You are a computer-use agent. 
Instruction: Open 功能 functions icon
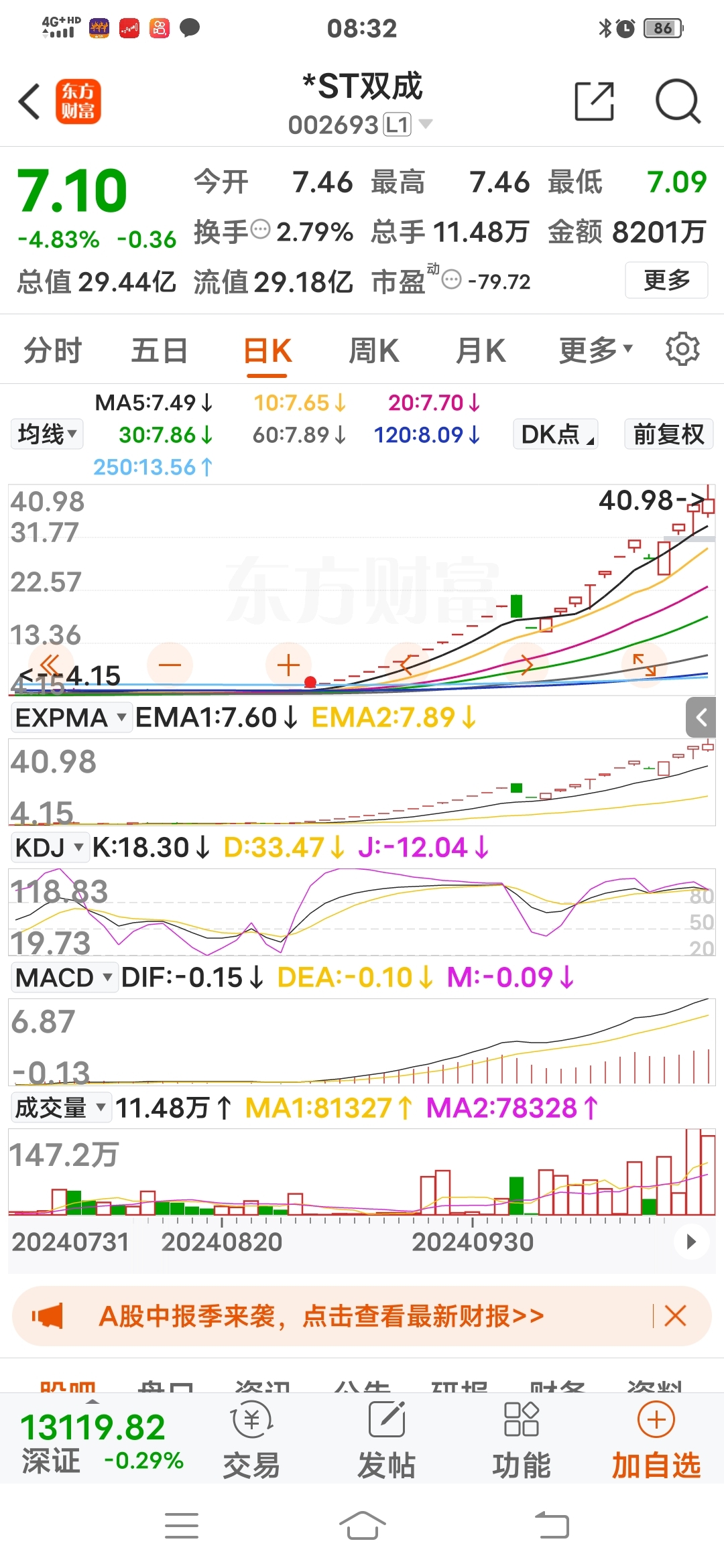coord(522,1441)
